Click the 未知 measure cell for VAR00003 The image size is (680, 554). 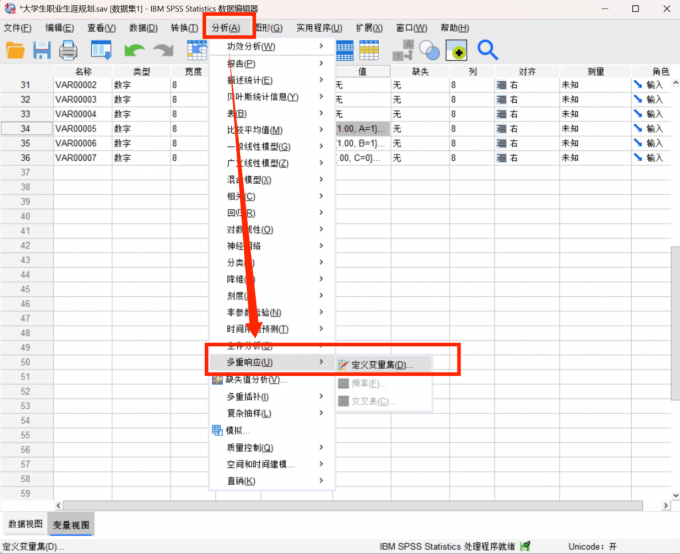pyautogui.click(x=595, y=99)
